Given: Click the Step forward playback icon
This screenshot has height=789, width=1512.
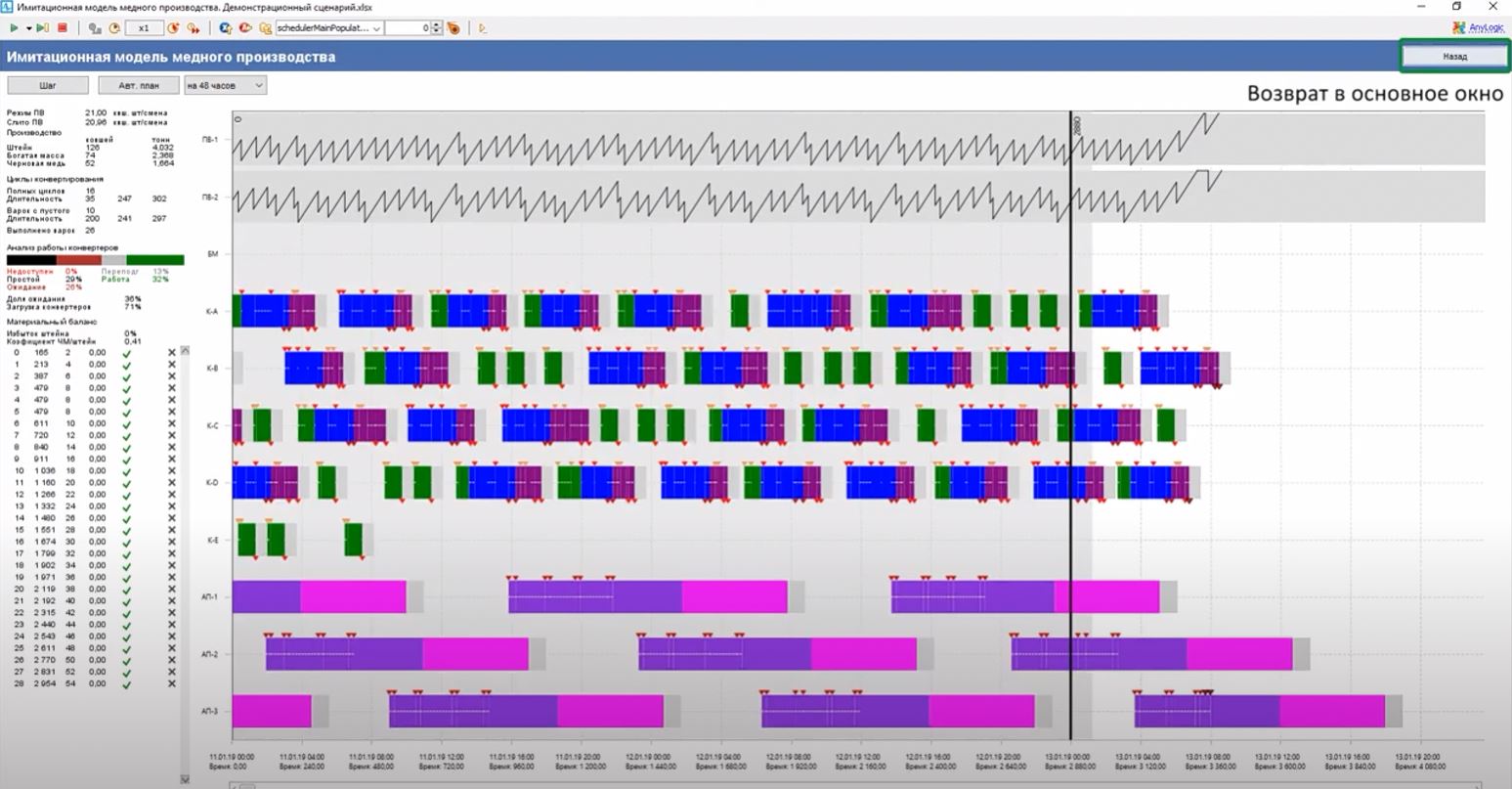Looking at the screenshot, I should pyautogui.click(x=43, y=28).
